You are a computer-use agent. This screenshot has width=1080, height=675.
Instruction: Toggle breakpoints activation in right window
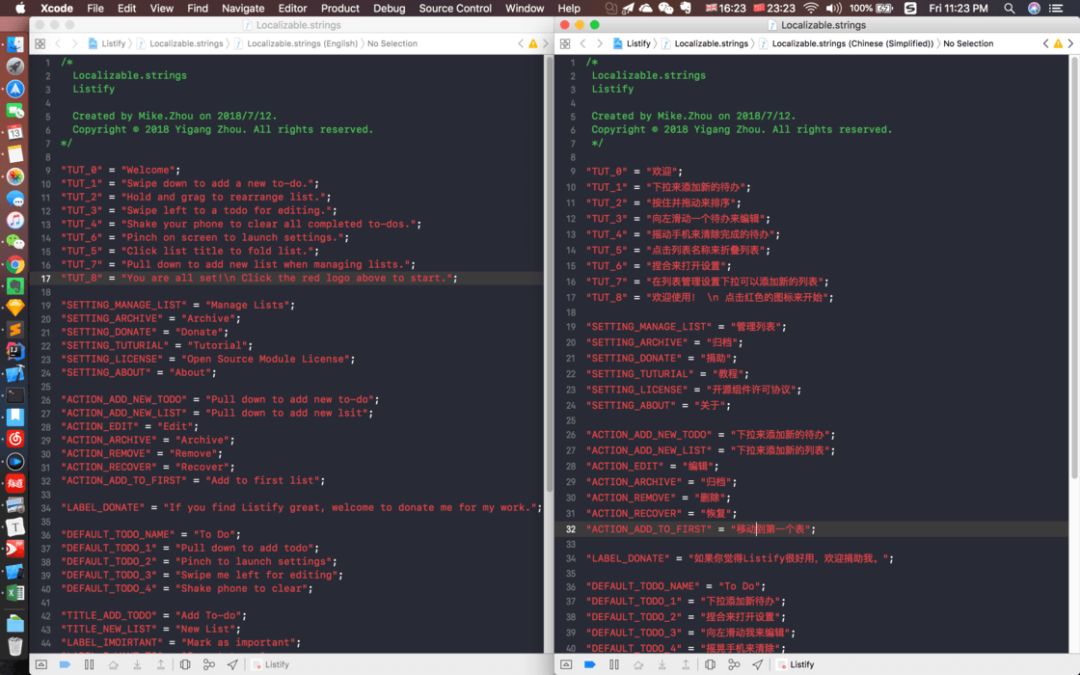click(x=590, y=665)
